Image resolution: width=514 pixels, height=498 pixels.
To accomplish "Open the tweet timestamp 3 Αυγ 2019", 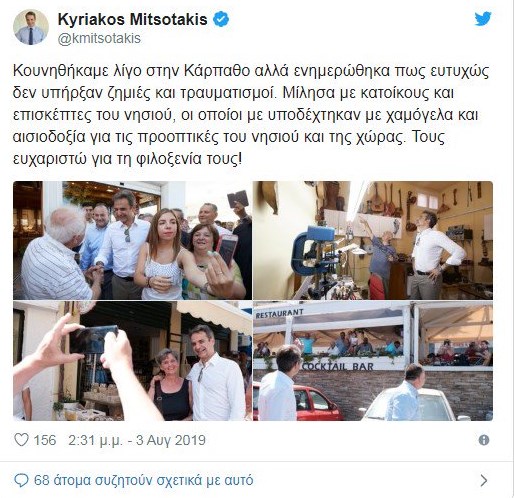I will [x=171, y=440].
